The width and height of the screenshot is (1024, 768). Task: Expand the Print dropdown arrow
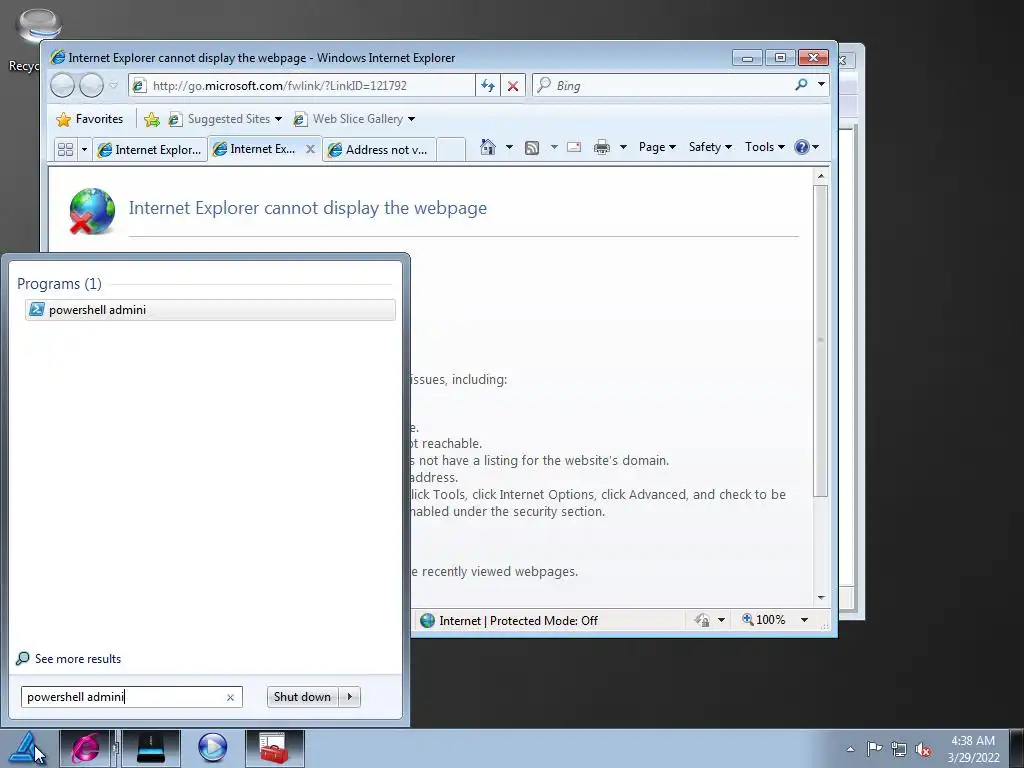click(x=623, y=147)
